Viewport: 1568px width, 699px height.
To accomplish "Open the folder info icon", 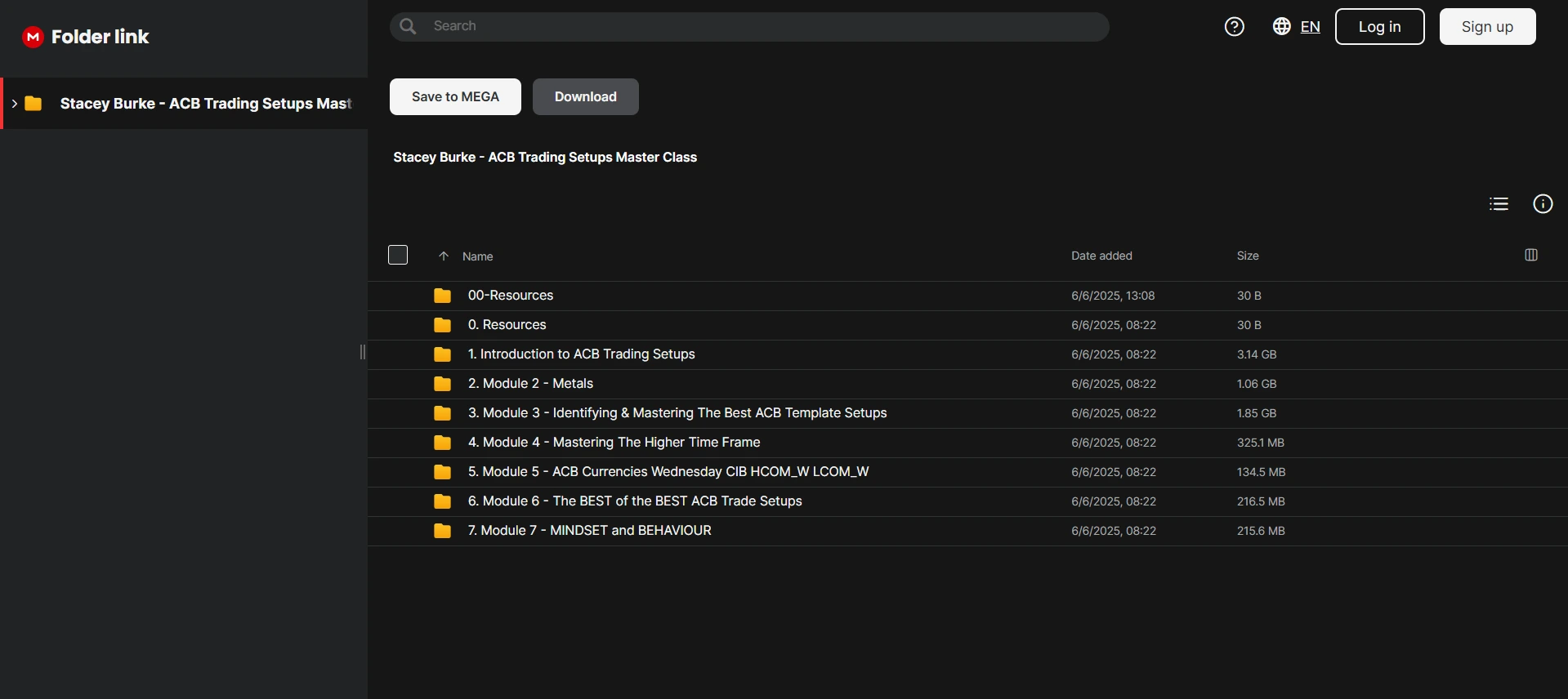I will pyautogui.click(x=1543, y=204).
